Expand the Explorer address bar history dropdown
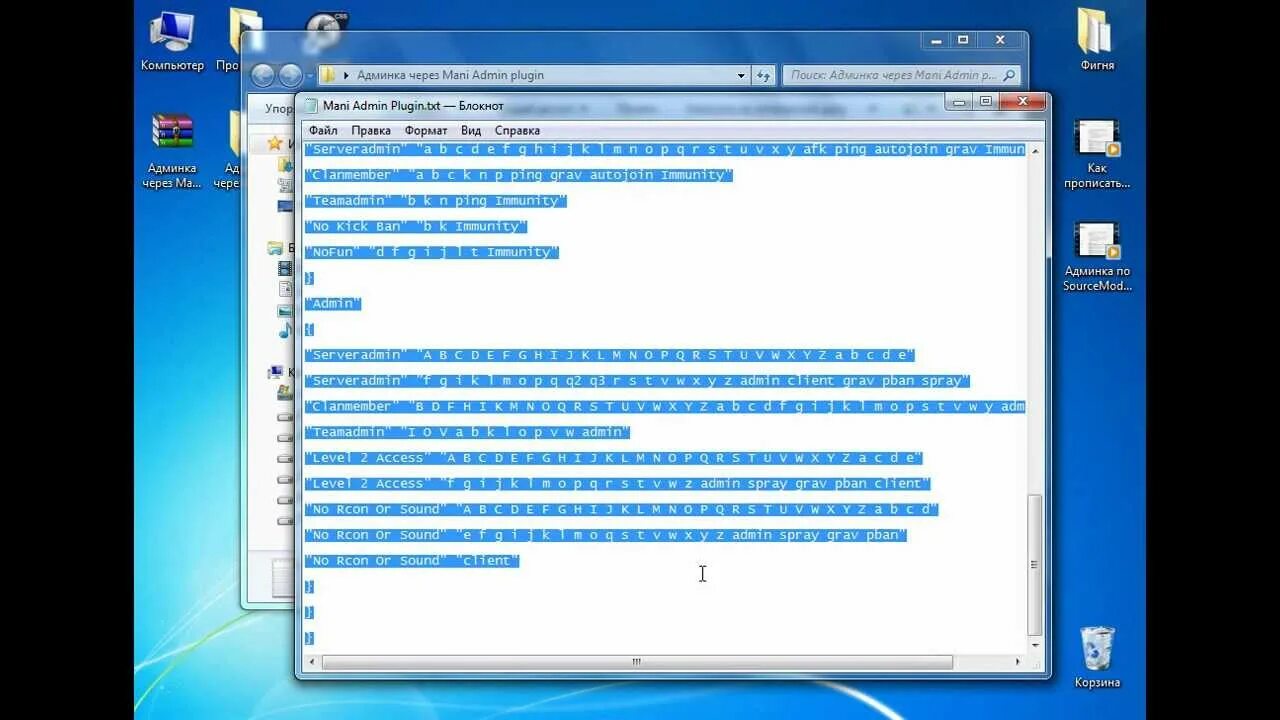The image size is (1280, 720). [x=741, y=75]
